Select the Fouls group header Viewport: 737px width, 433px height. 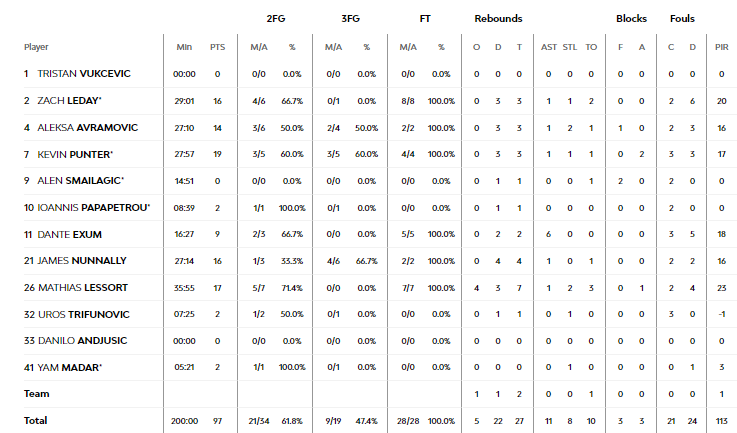coord(682,18)
